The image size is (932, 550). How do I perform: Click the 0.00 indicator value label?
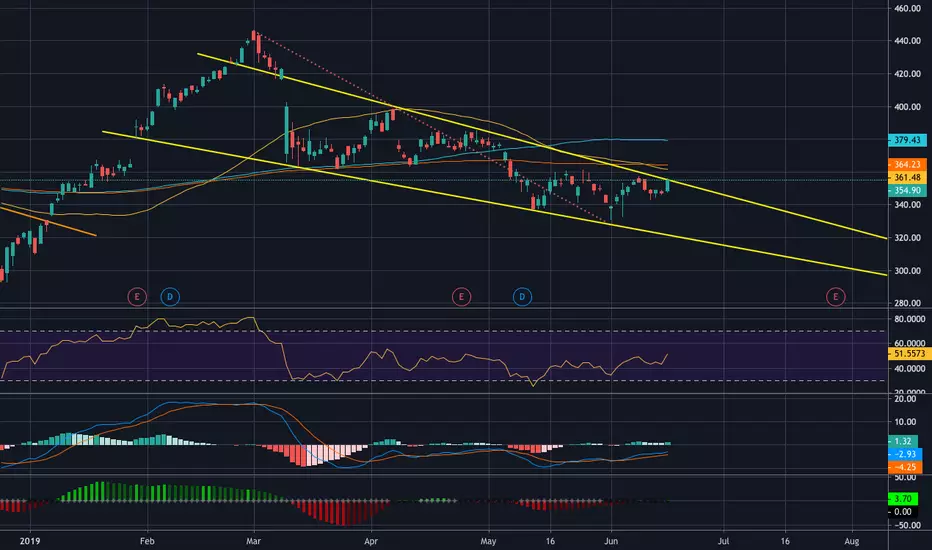[903, 512]
